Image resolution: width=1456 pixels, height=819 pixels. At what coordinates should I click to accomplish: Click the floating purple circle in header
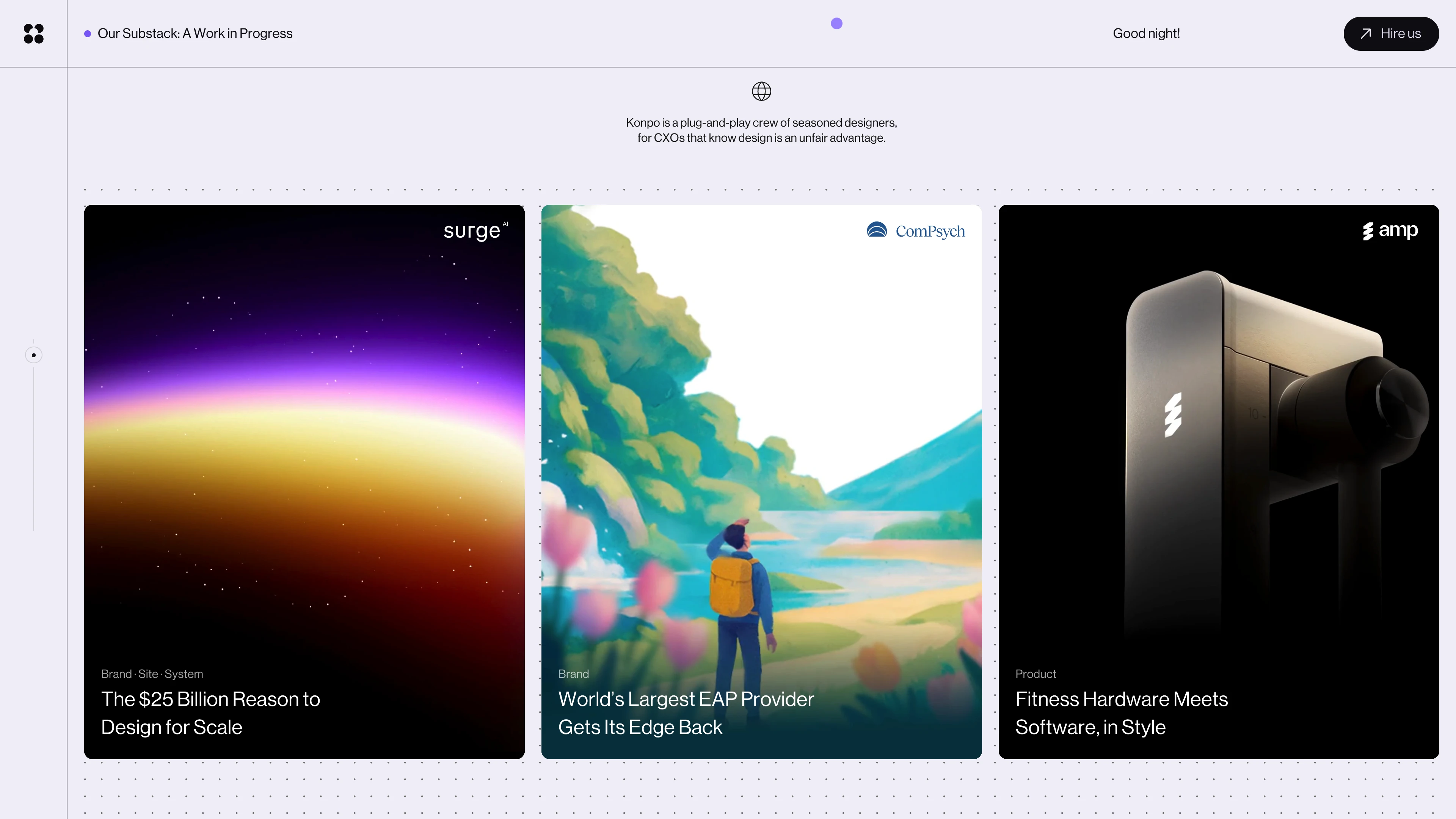(836, 23)
